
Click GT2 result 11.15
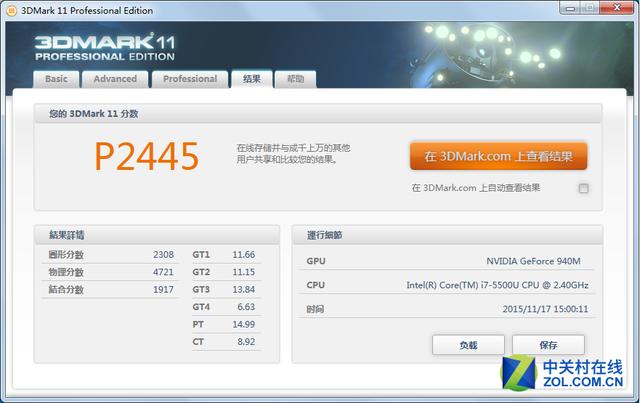coord(244,272)
